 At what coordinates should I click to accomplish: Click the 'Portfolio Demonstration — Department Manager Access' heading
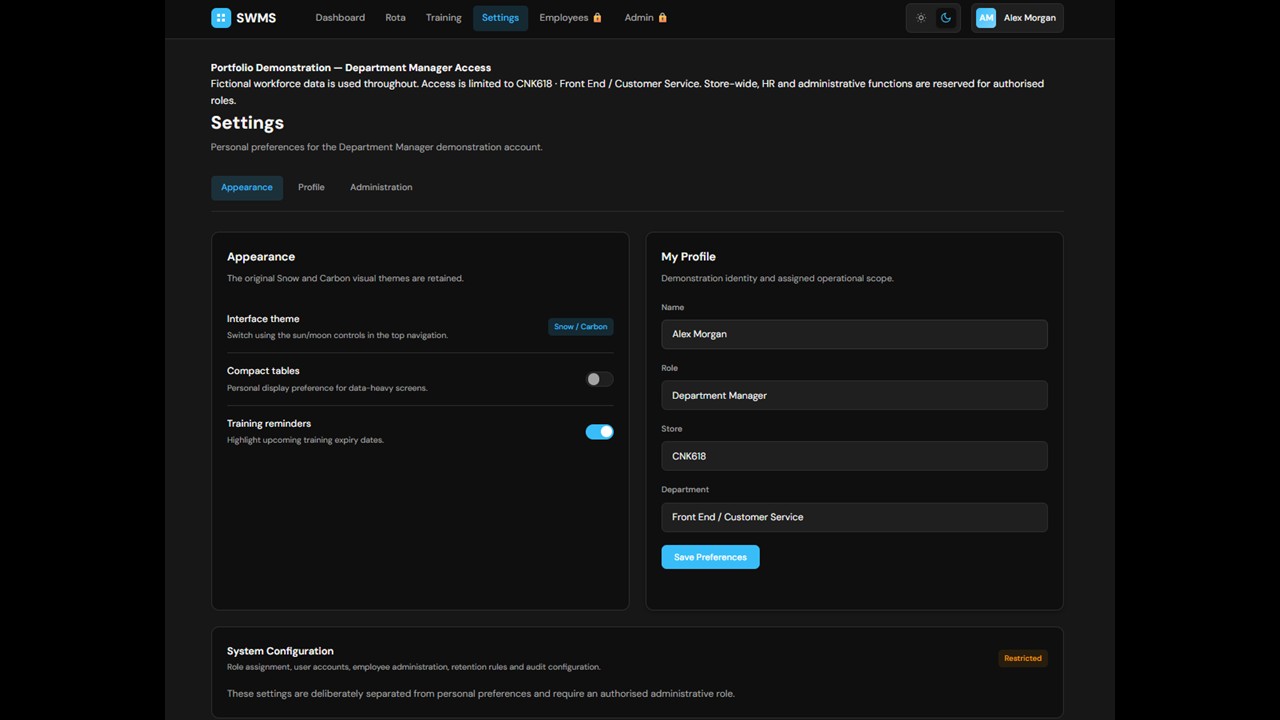351,67
